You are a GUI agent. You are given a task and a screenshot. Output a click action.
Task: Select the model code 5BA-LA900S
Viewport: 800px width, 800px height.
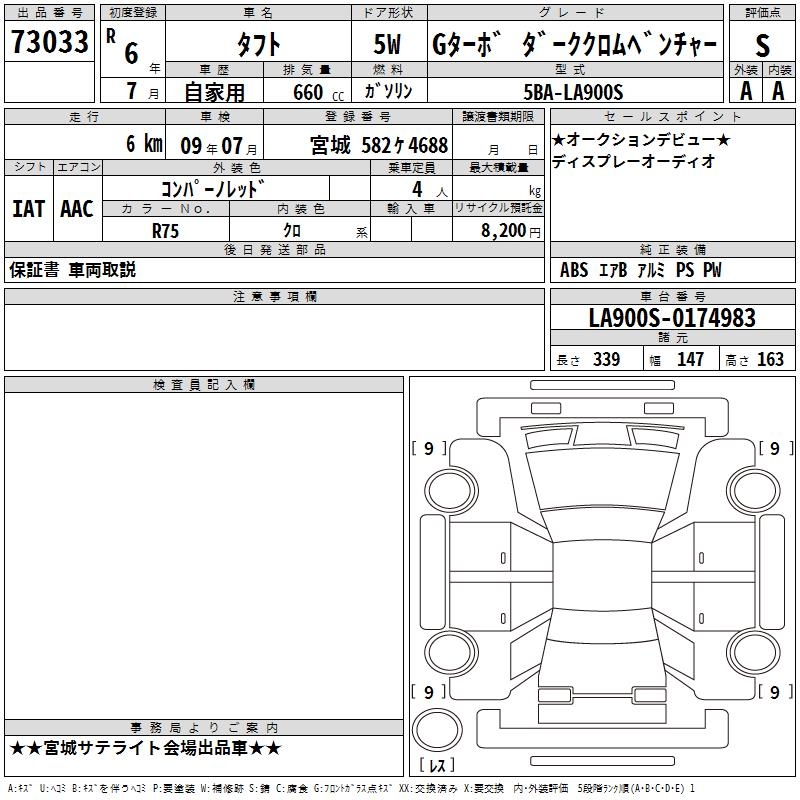(x=572, y=91)
